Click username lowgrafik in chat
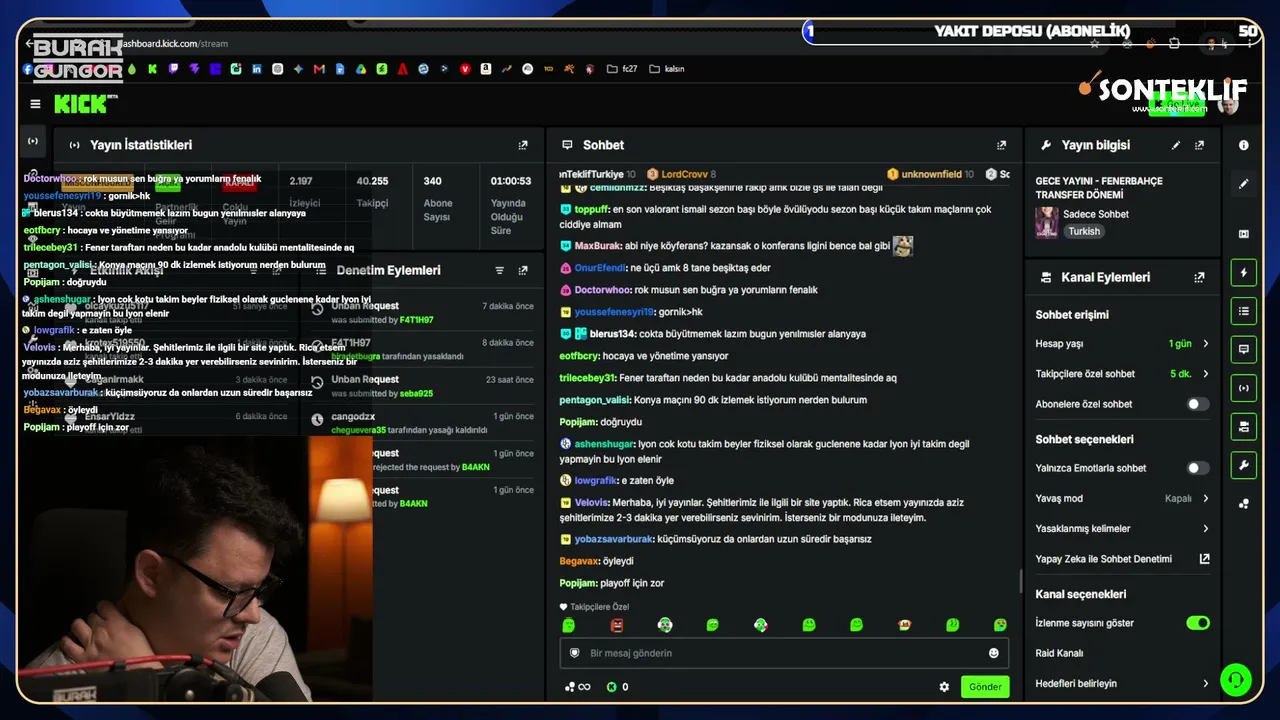The width and height of the screenshot is (1280, 720). [596, 480]
